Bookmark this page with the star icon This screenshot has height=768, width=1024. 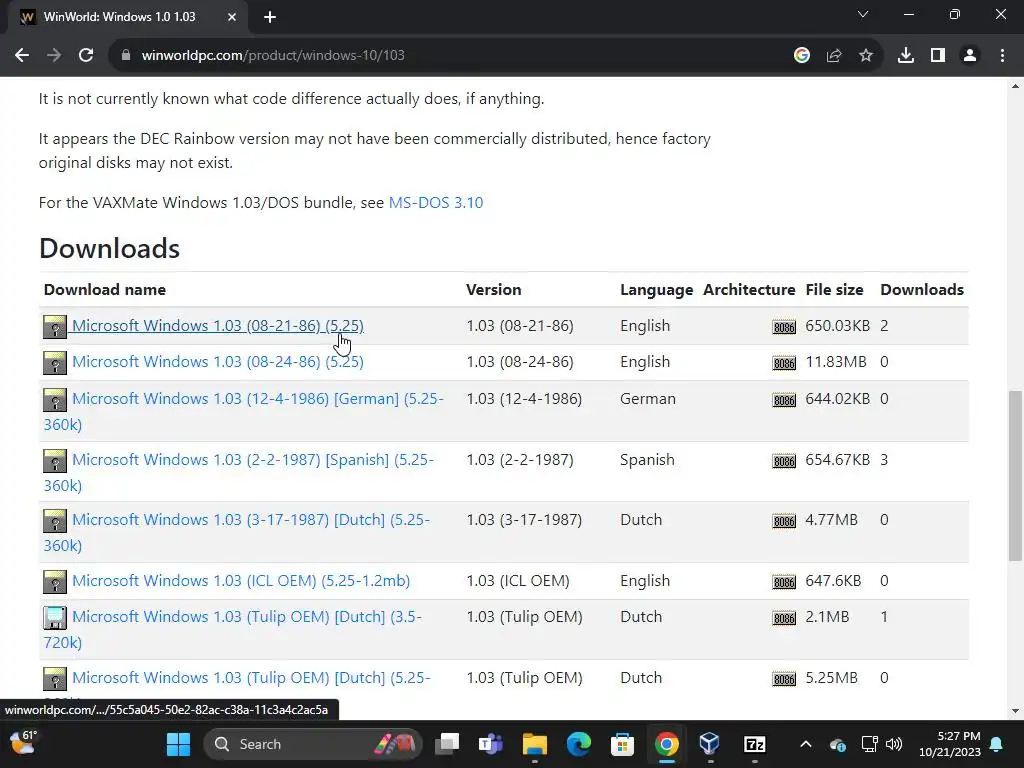pos(865,56)
